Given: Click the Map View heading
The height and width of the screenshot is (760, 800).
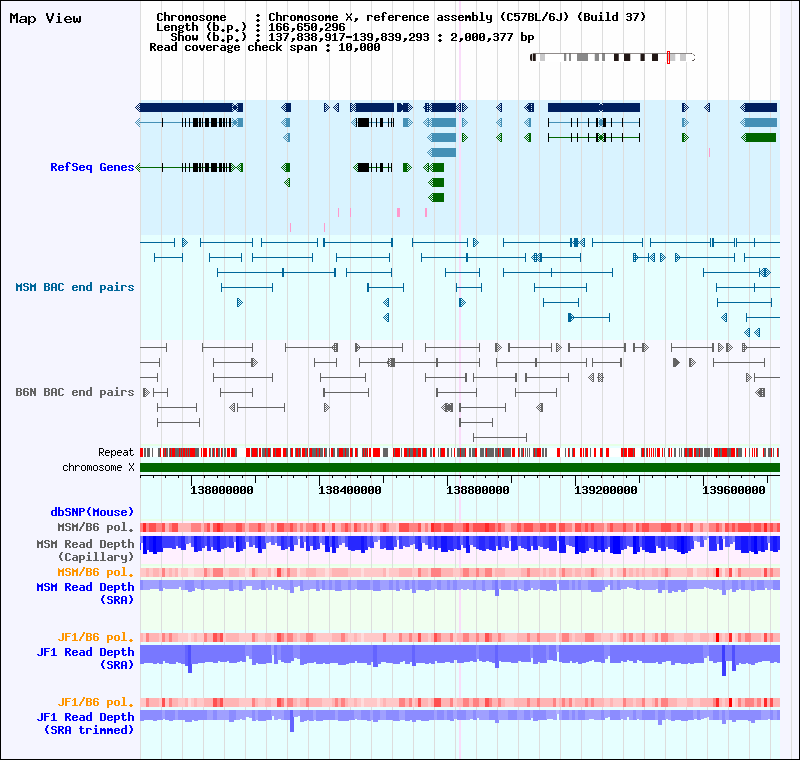Looking at the screenshot, I should tap(45, 18).
